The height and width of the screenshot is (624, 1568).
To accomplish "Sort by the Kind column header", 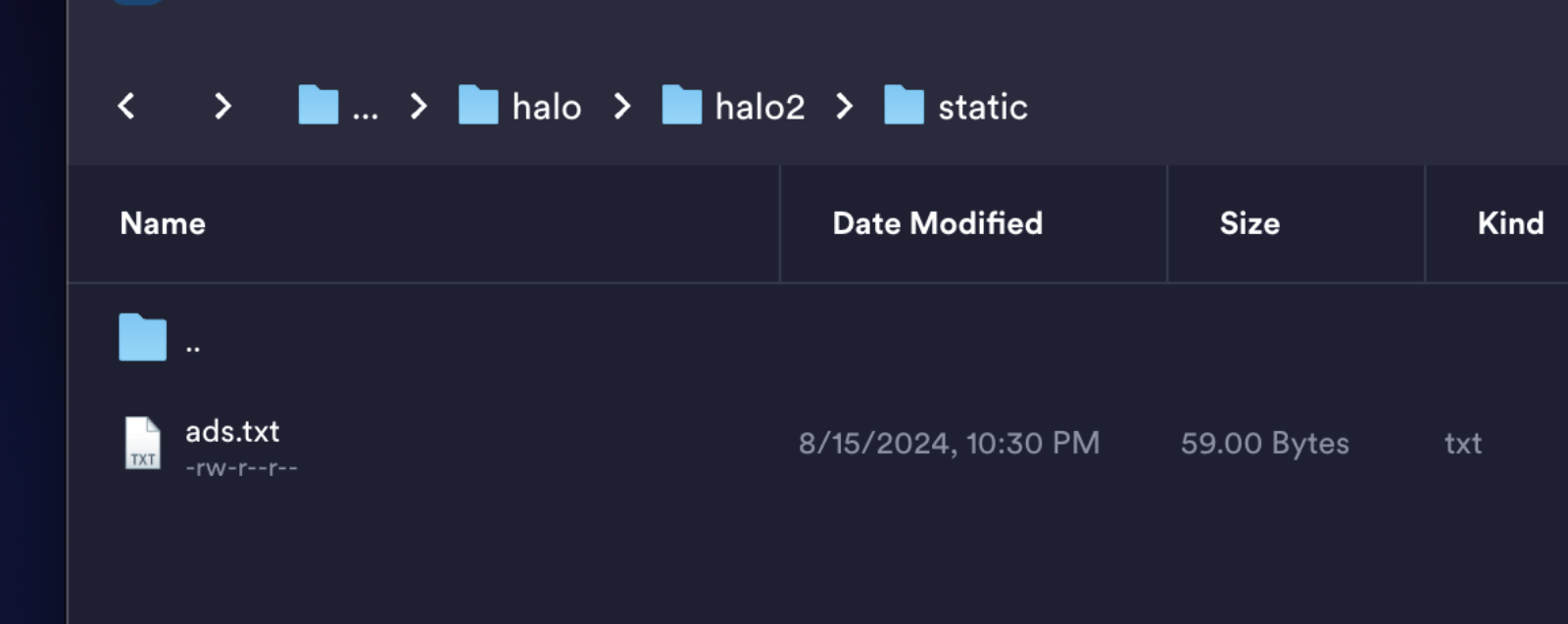I will 1510,223.
